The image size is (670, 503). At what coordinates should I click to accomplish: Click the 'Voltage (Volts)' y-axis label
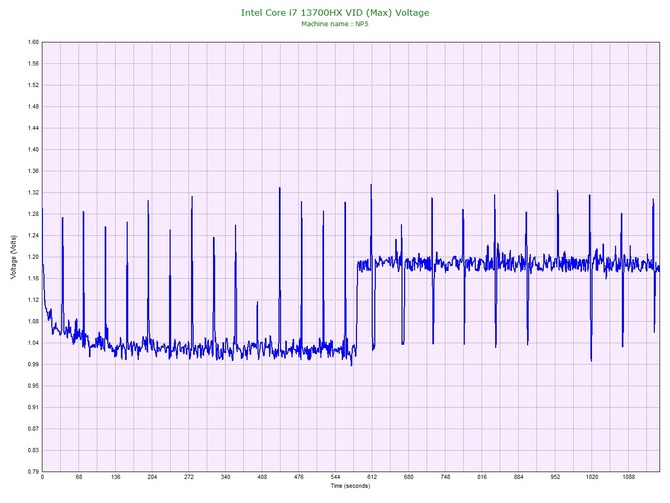14,257
